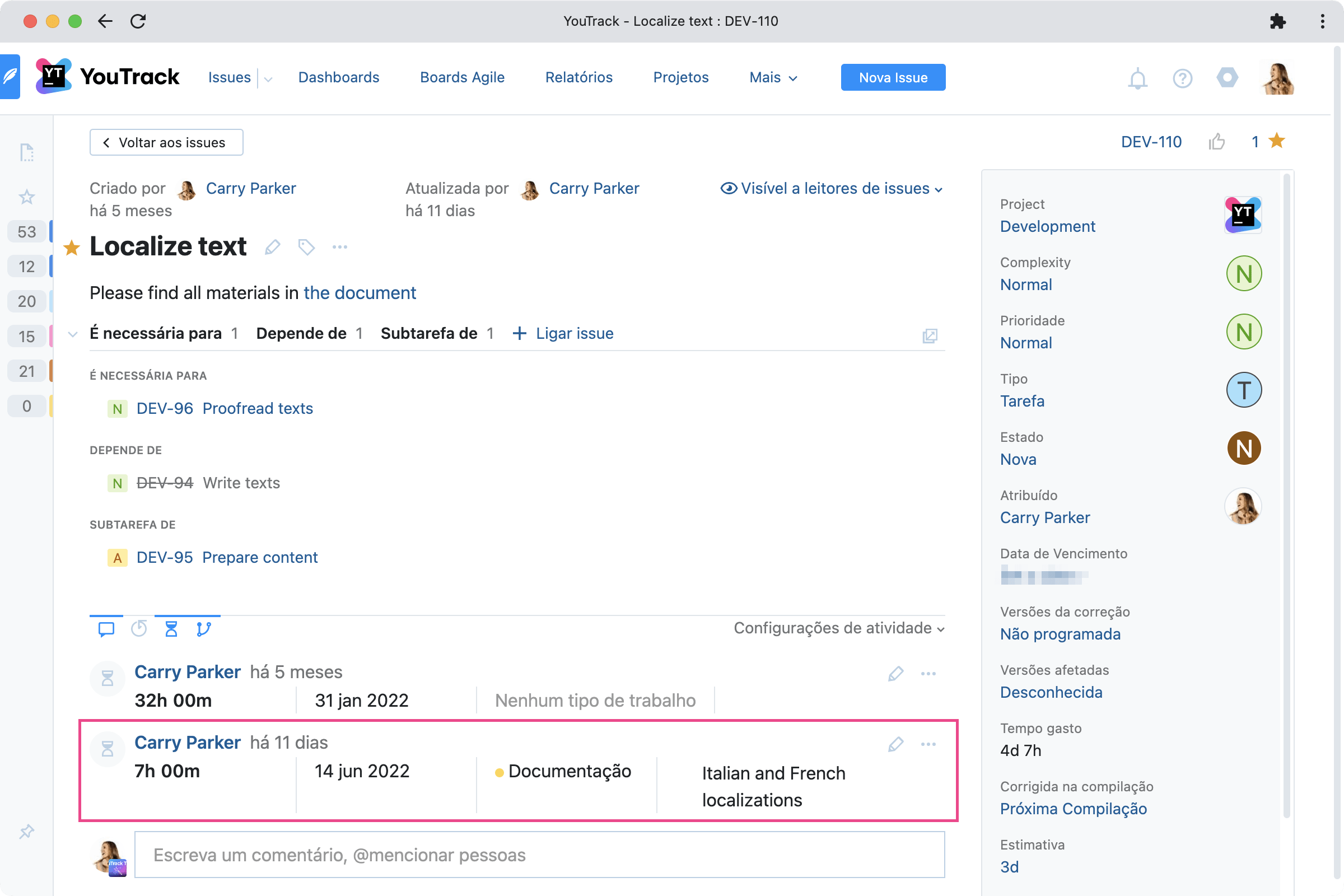
Task: Open the notifications bell icon
Action: (1137, 78)
